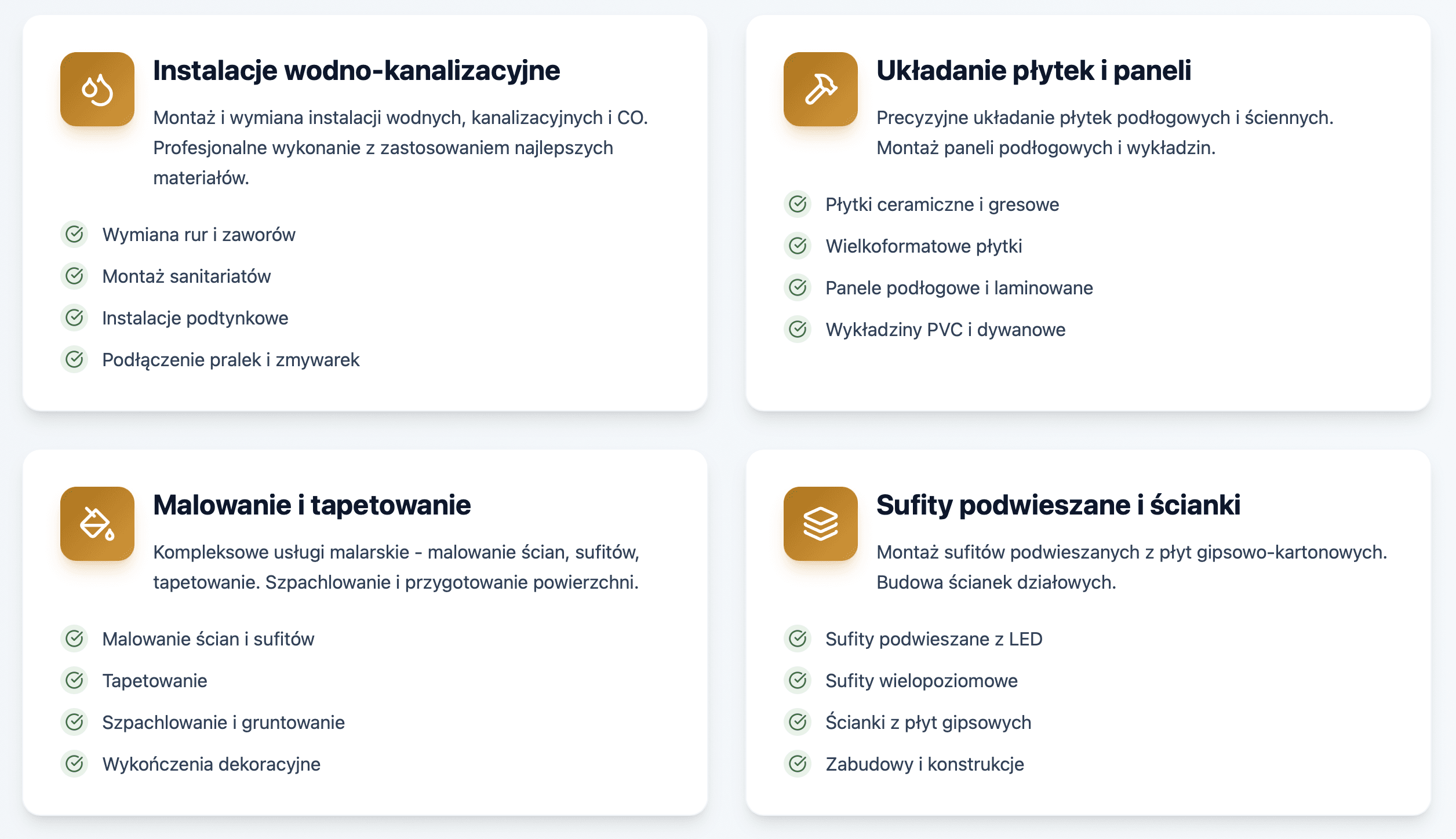Select the Sufity podwieszane i ścianki heading
This screenshot has height=839, width=1456.
pyautogui.click(x=1058, y=505)
